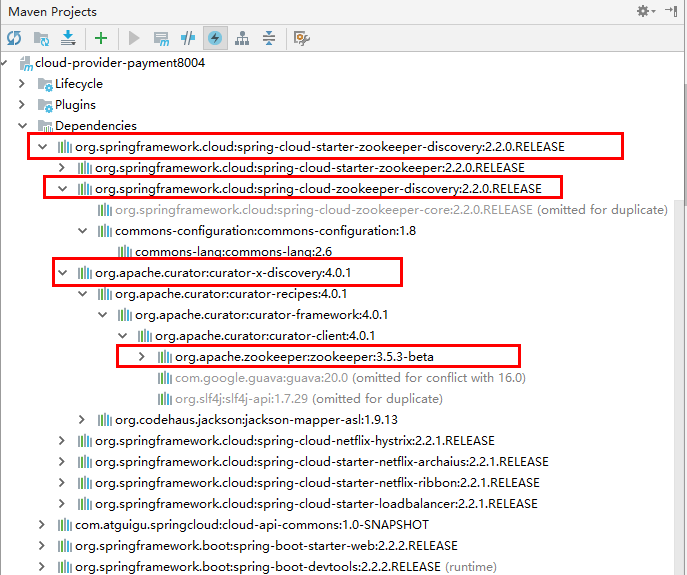687x575 pixels.
Task: Collapse spring-cloud-zookeeper-discovery:2.2.0.RELEASE node
Action: [x=63, y=188]
